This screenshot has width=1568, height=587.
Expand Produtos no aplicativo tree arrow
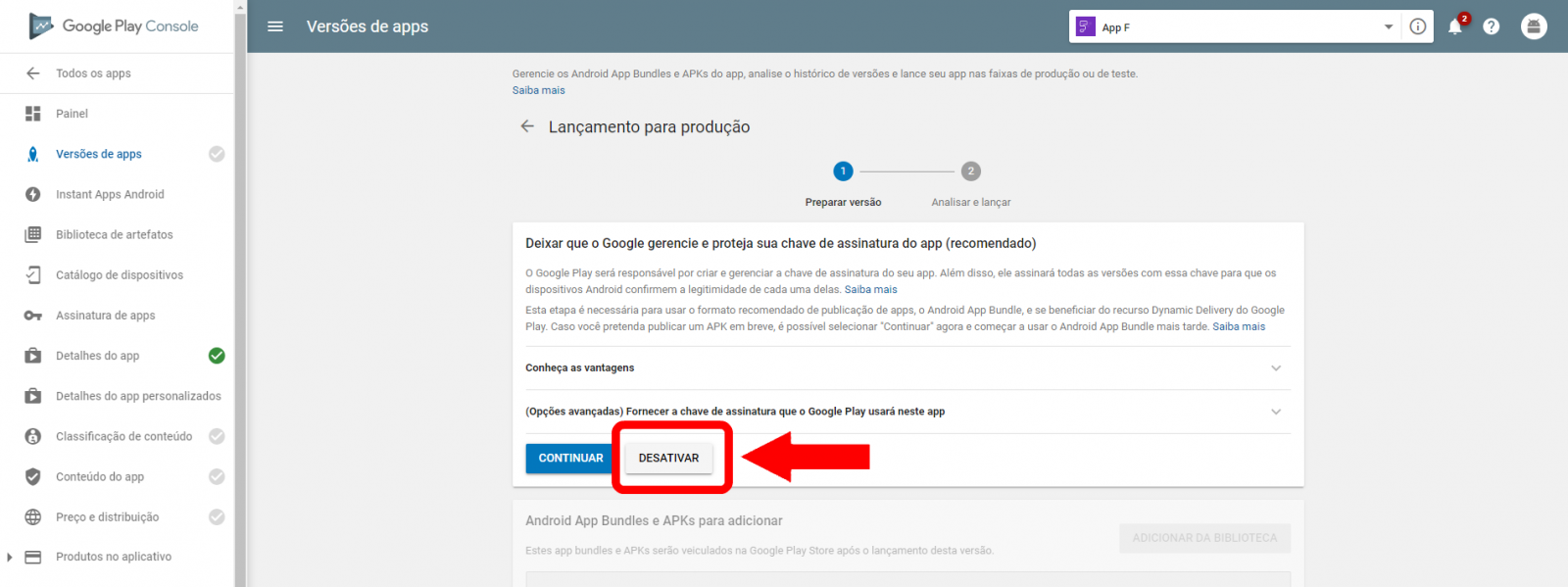point(10,557)
